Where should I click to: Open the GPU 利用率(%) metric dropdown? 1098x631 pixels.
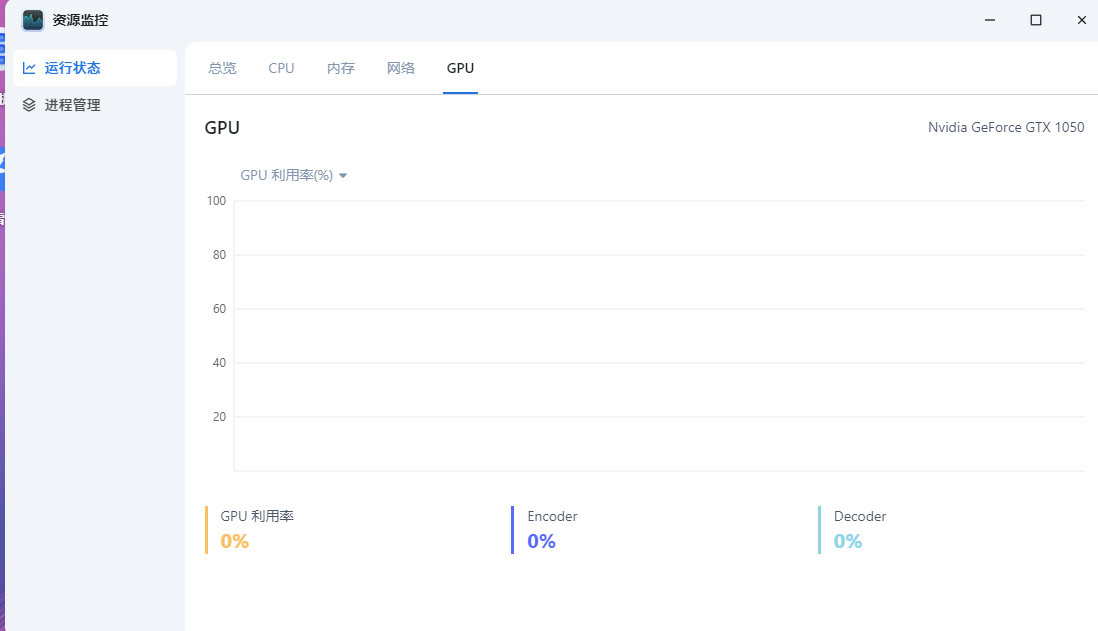(293, 175)
